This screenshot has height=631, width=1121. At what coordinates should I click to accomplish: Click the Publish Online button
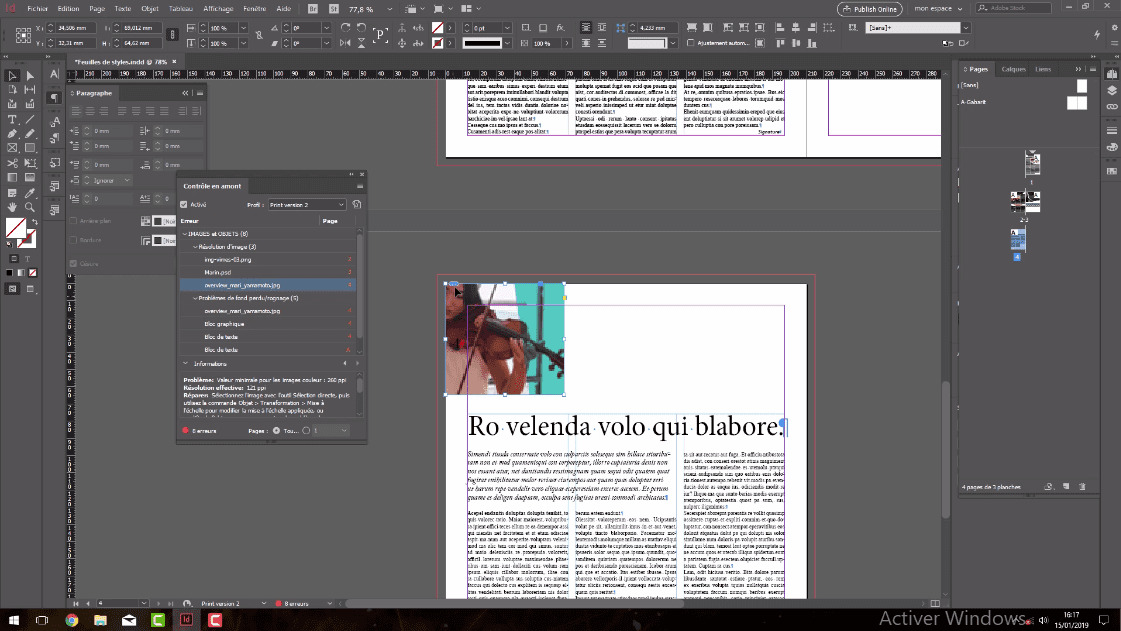pos(868,9)
